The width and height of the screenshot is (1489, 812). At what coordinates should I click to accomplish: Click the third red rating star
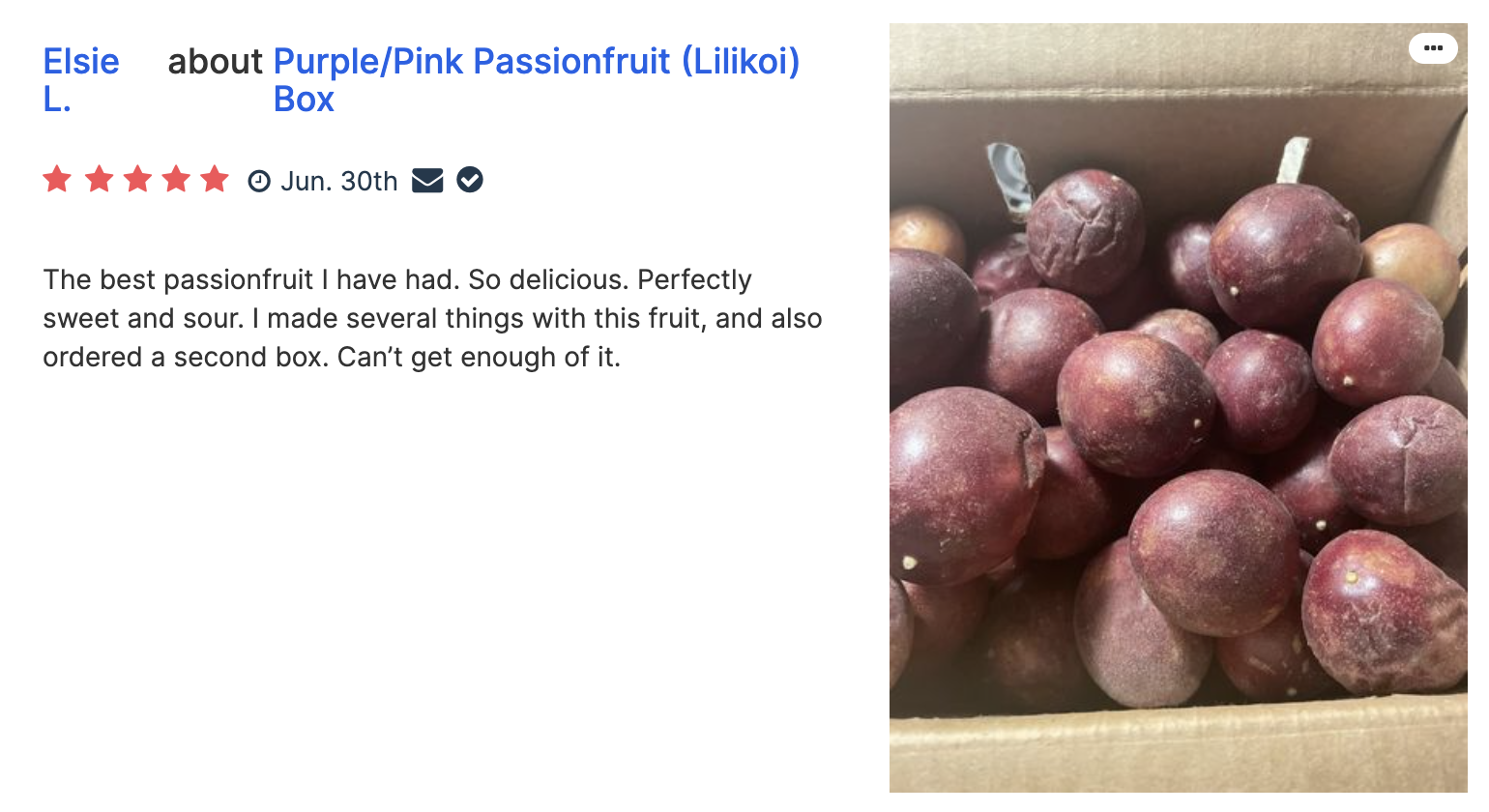137,180
